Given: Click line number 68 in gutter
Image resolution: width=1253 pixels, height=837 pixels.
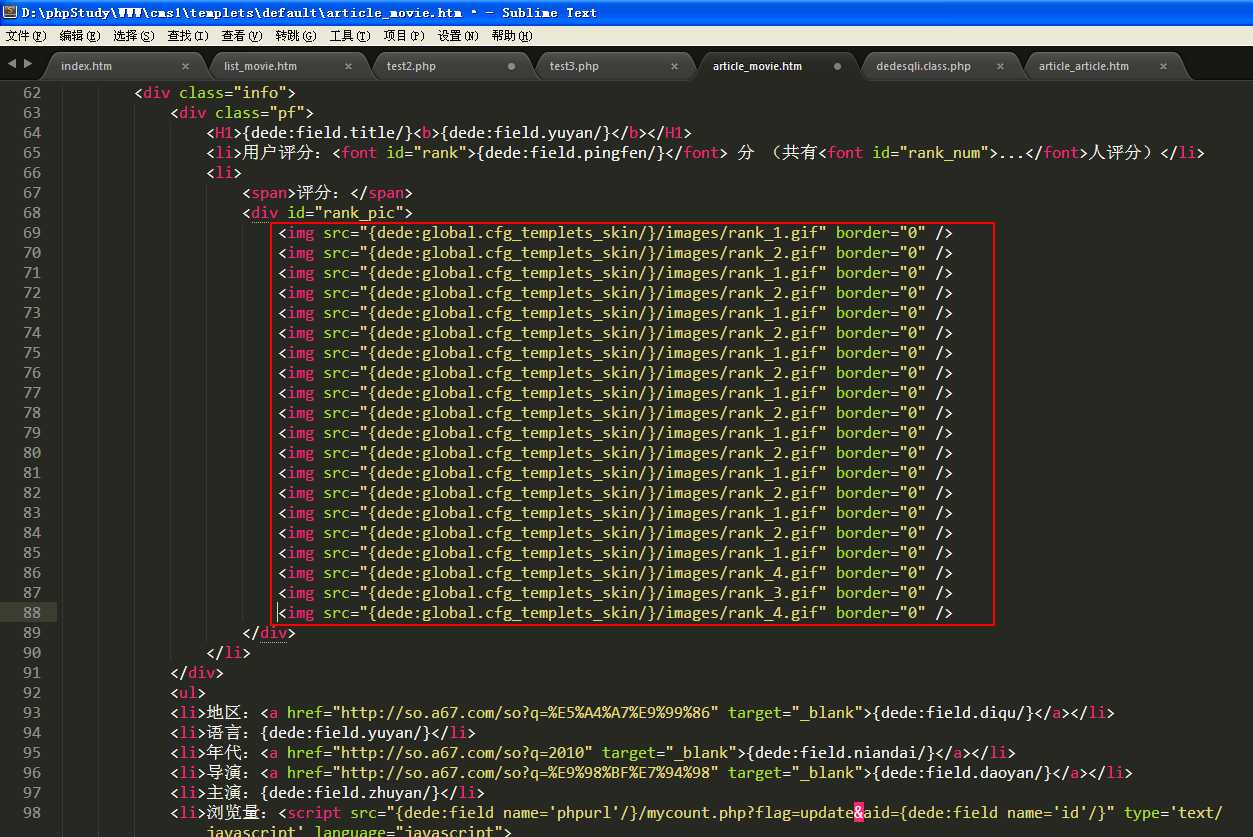Looking at the screenshot, I should [x=32, y=213].
